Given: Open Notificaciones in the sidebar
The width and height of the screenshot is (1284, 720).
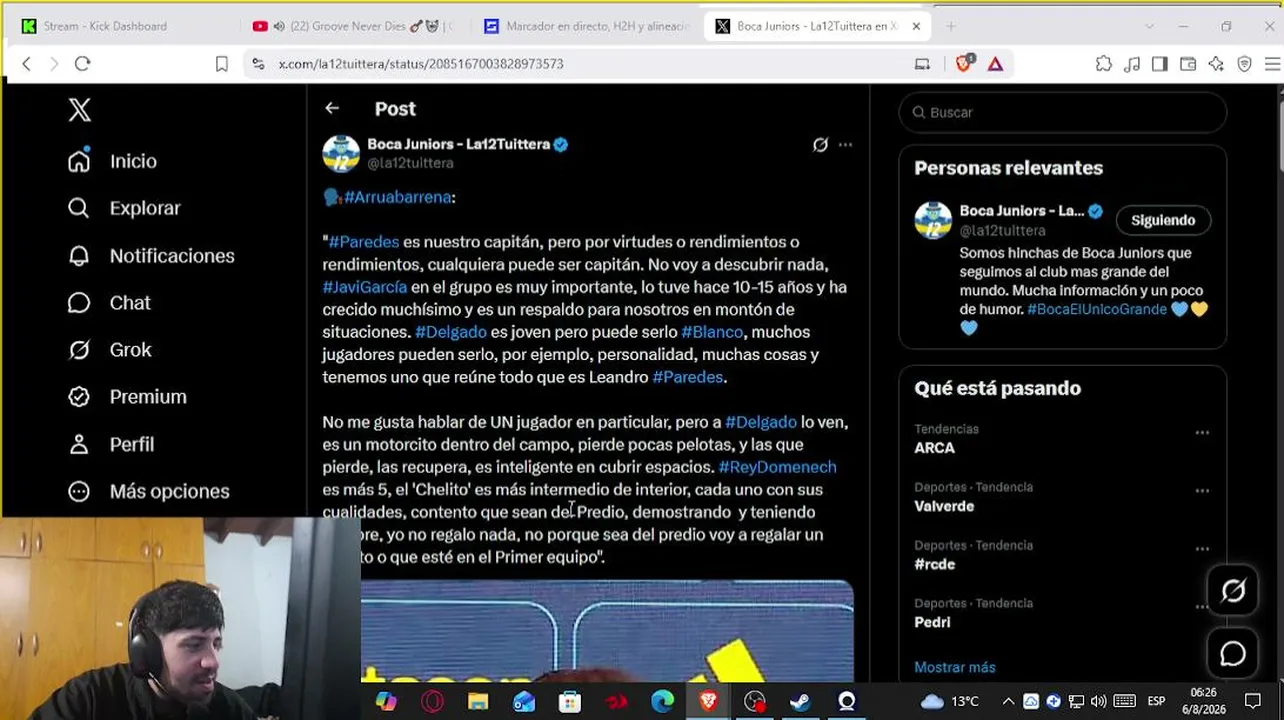Looking at the screenshot, I should coord(151,256).
